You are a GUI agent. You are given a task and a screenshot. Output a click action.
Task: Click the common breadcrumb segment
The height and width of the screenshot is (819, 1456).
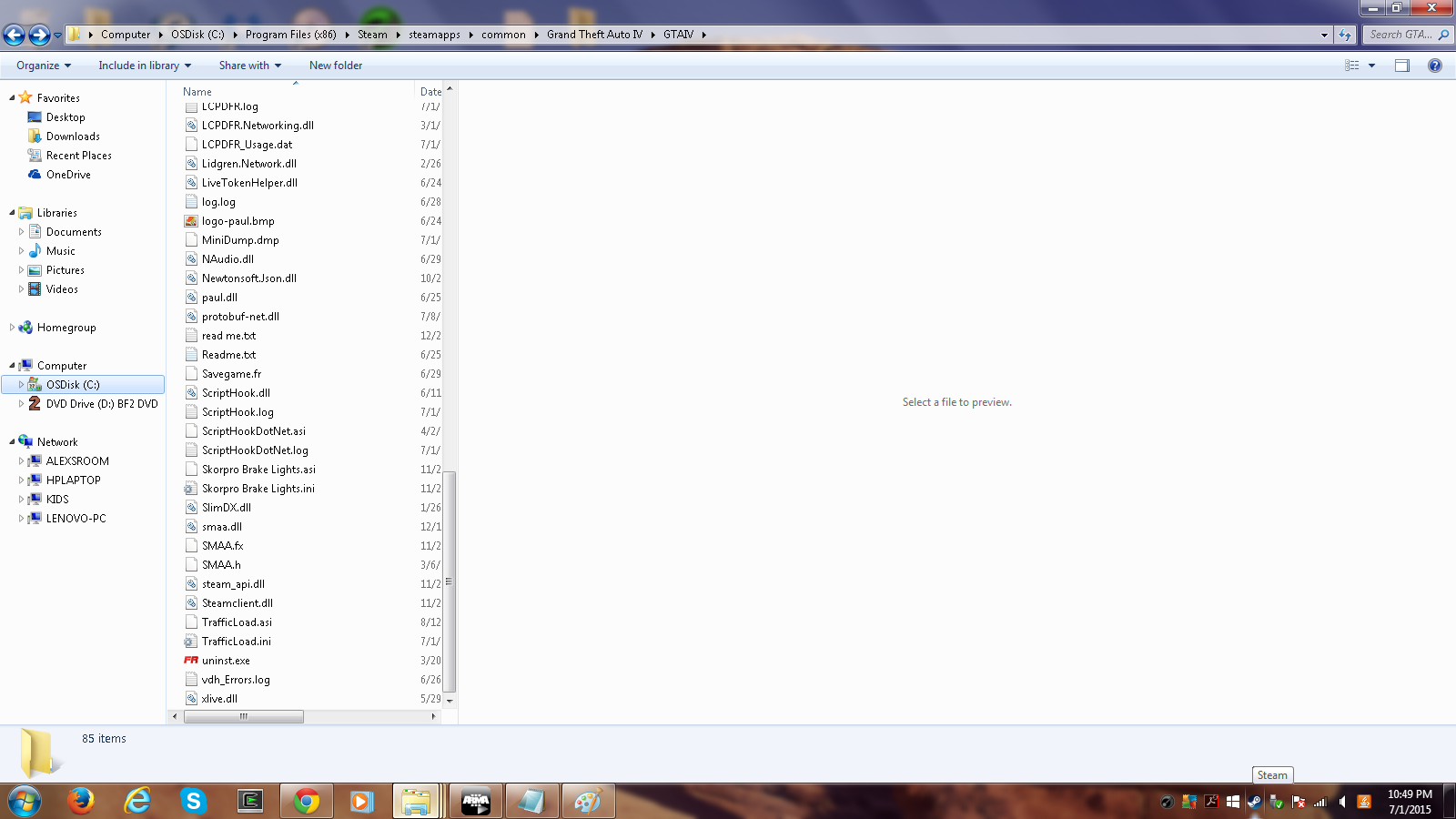pos(503,35)
